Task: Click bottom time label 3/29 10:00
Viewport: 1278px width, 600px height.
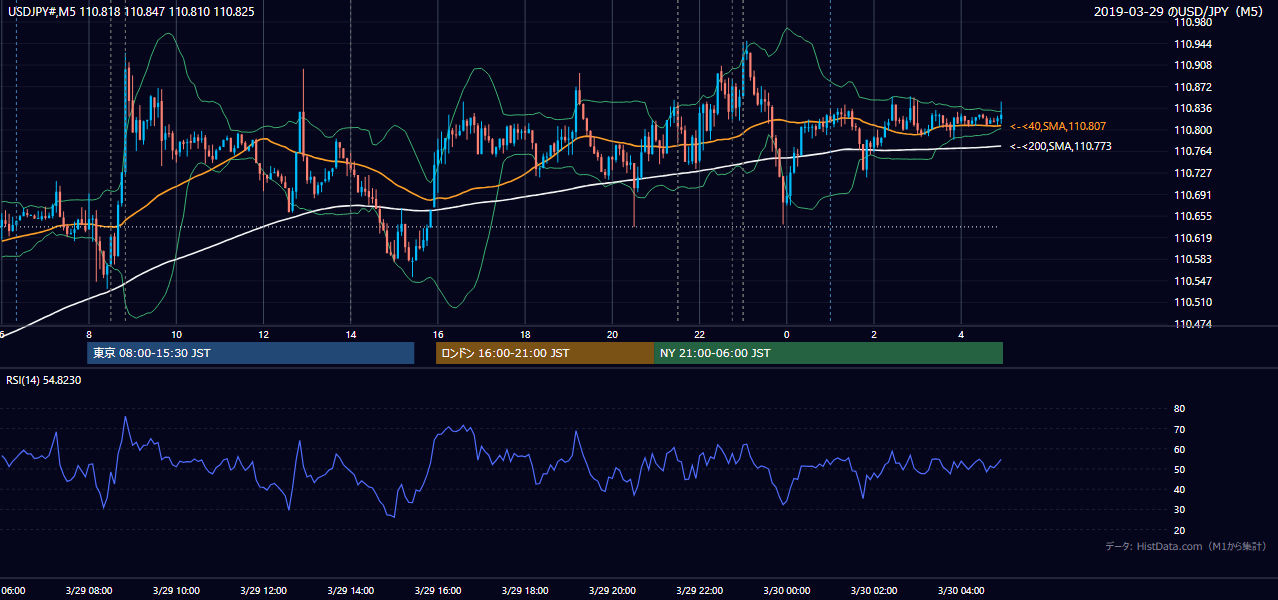Action: 176,591
